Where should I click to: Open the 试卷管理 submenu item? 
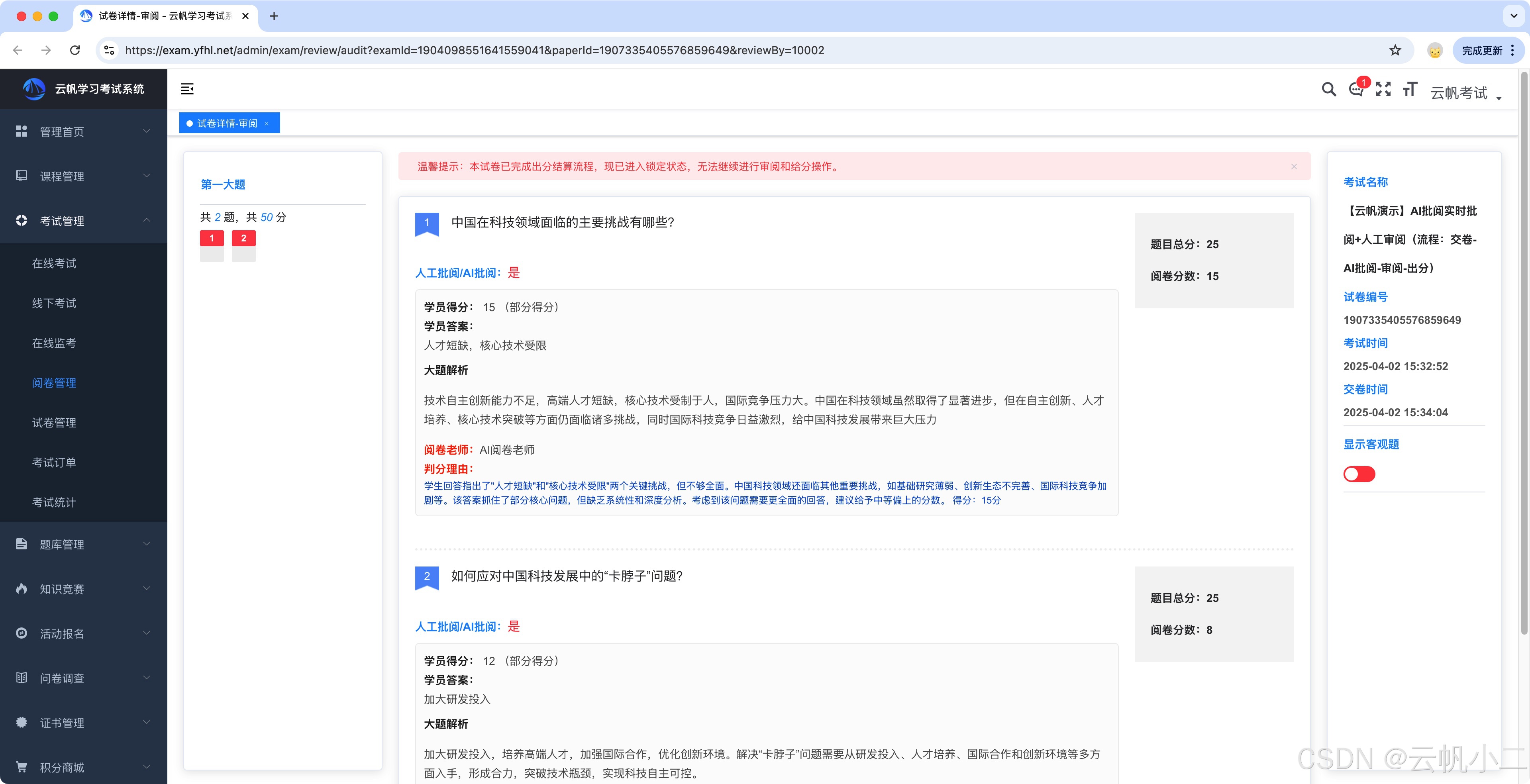click(54, 423)
